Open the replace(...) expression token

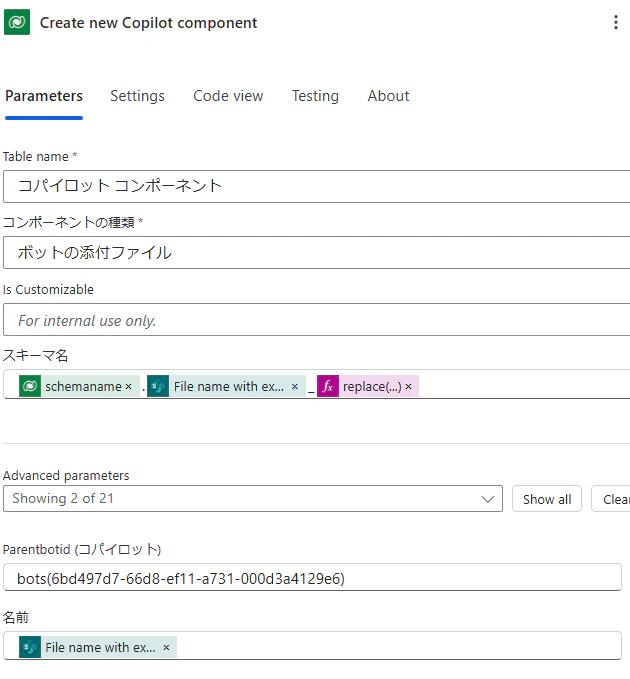(x=372, y=386)
